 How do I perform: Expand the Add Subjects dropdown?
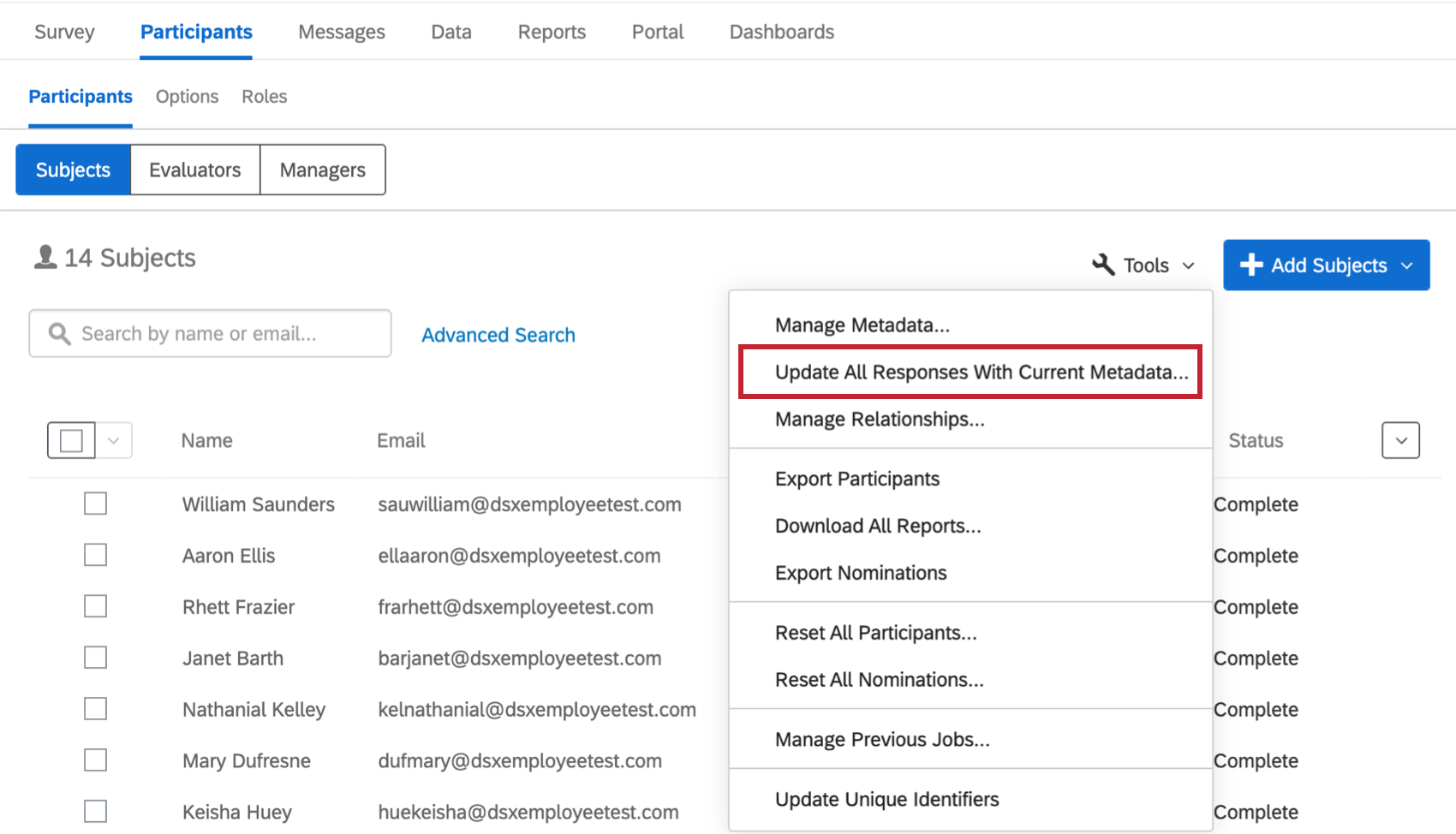pos(1326,265)
